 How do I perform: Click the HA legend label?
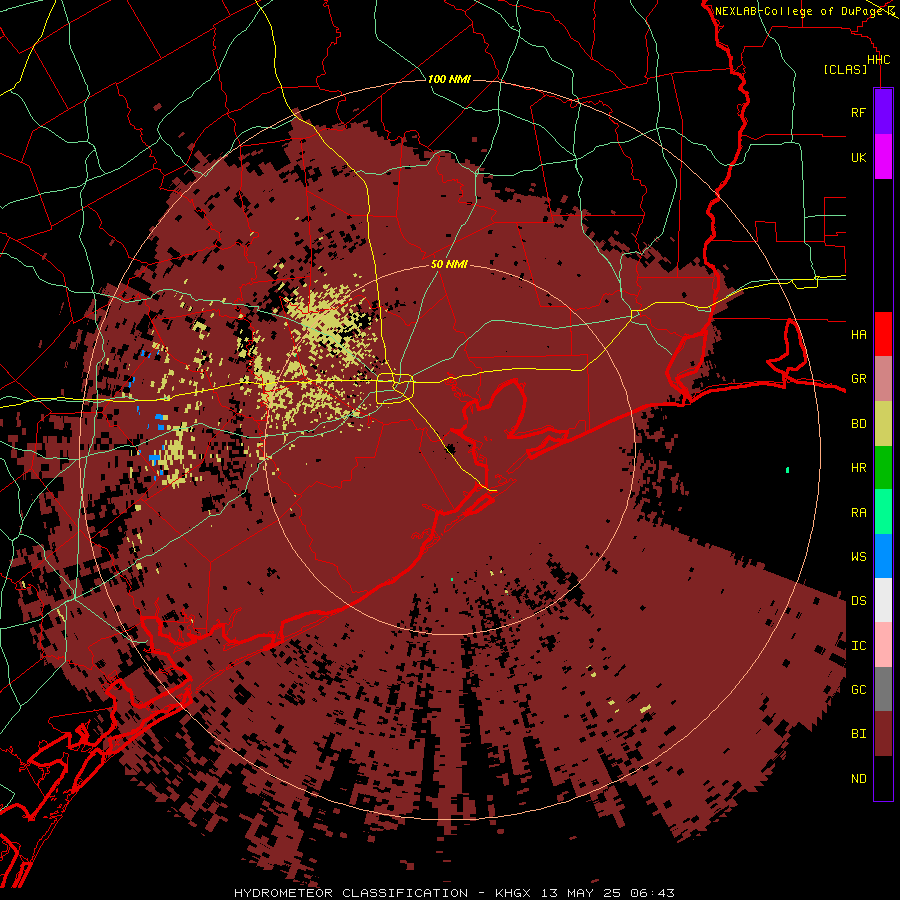coord(859,334)
